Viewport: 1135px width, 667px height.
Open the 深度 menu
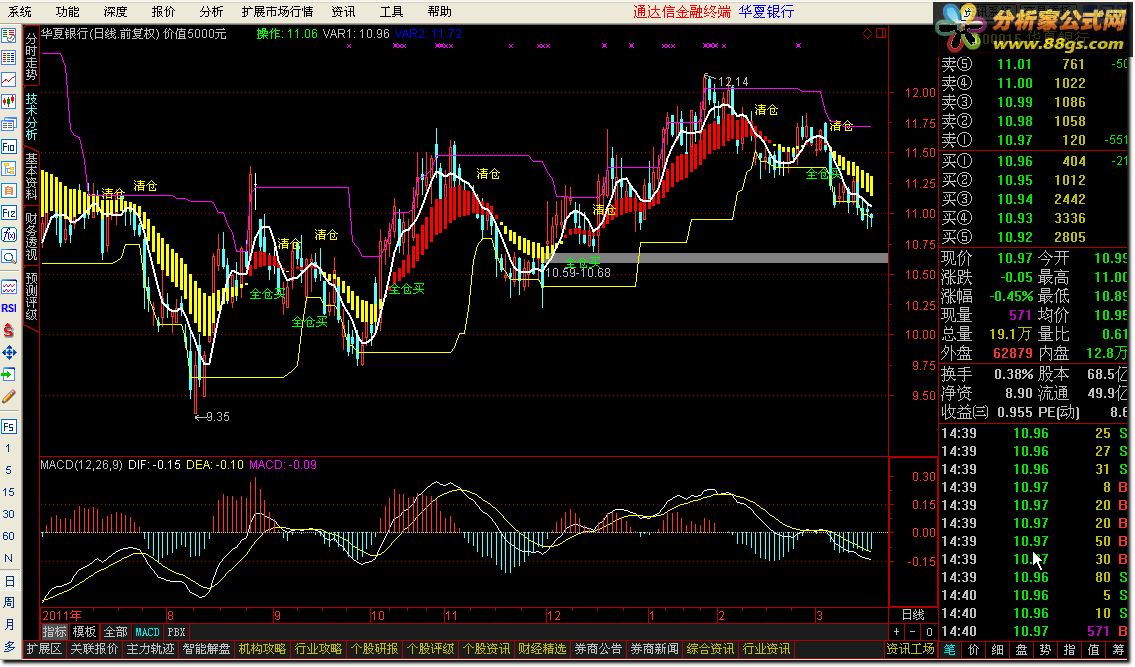coord(115,12)
